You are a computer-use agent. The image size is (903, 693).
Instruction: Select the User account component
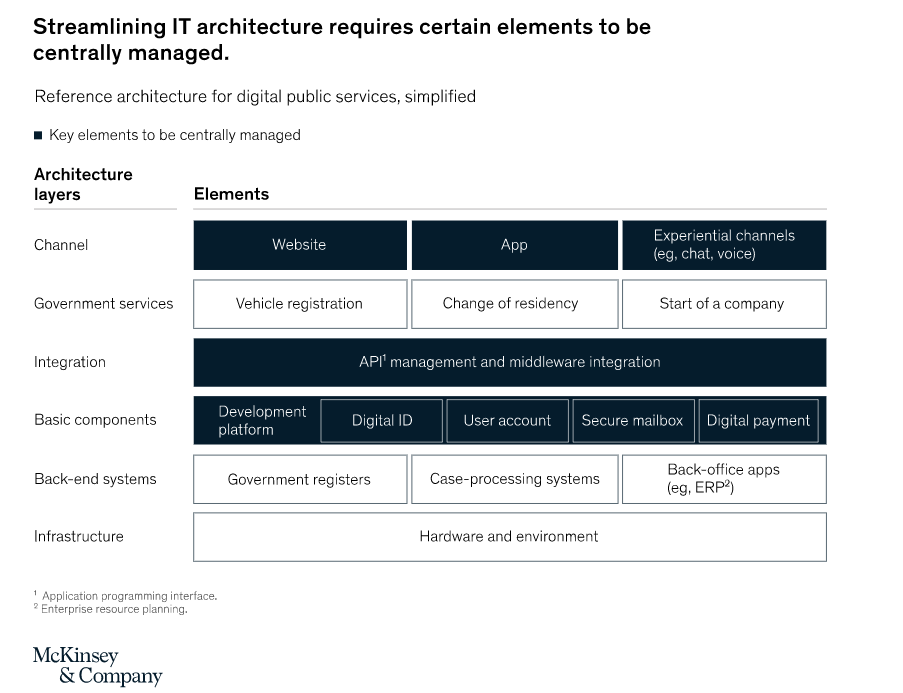click(x=507, y=421)
